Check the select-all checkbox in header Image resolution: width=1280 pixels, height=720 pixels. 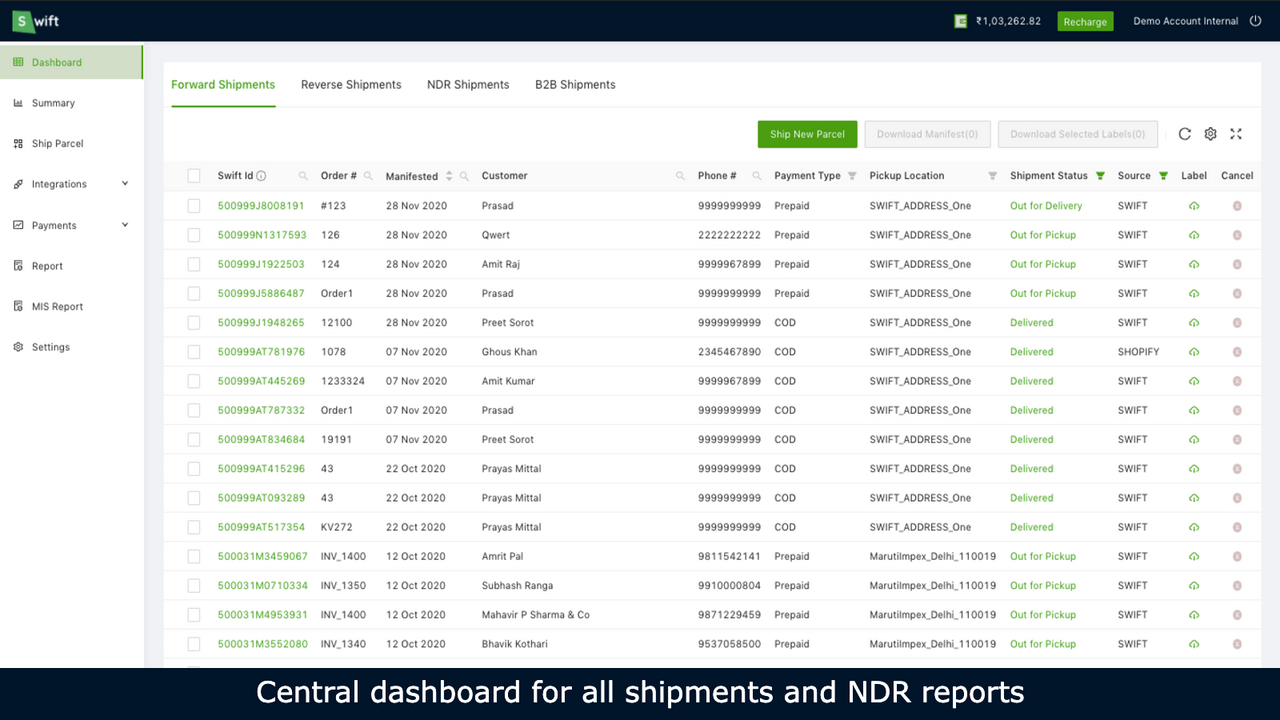pyautogui.click(x=193, y=175)
